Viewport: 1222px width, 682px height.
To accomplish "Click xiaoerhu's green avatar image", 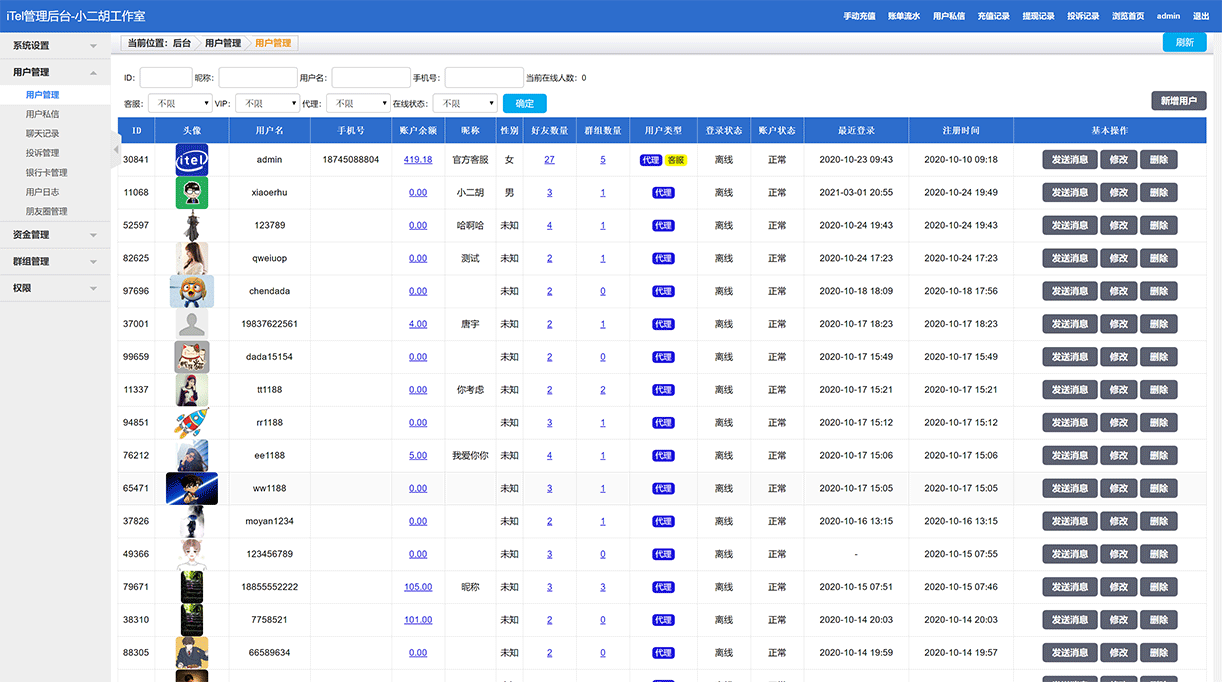I will coord(191,193).
